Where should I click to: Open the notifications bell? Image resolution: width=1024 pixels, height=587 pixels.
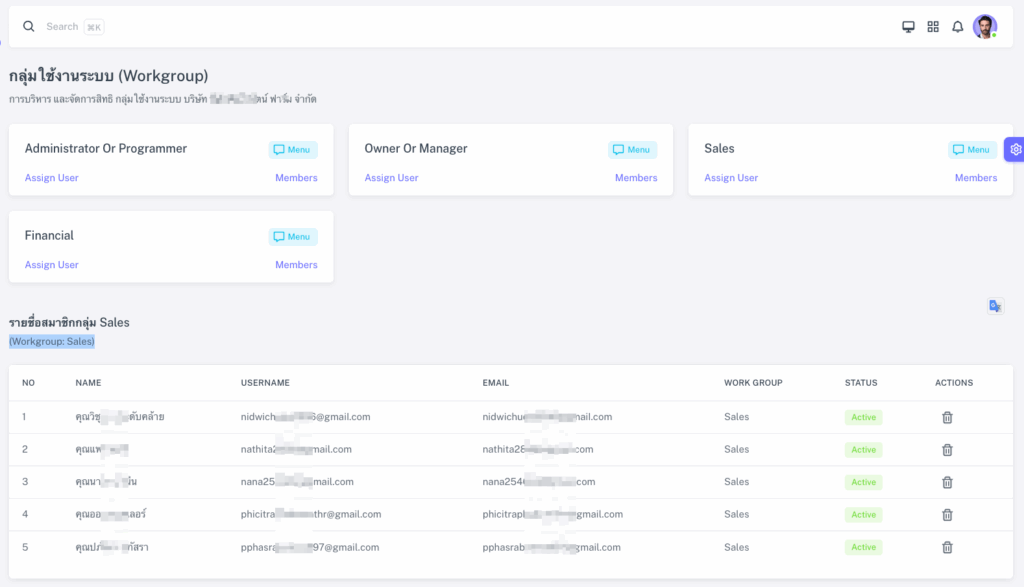pos(957,27)
